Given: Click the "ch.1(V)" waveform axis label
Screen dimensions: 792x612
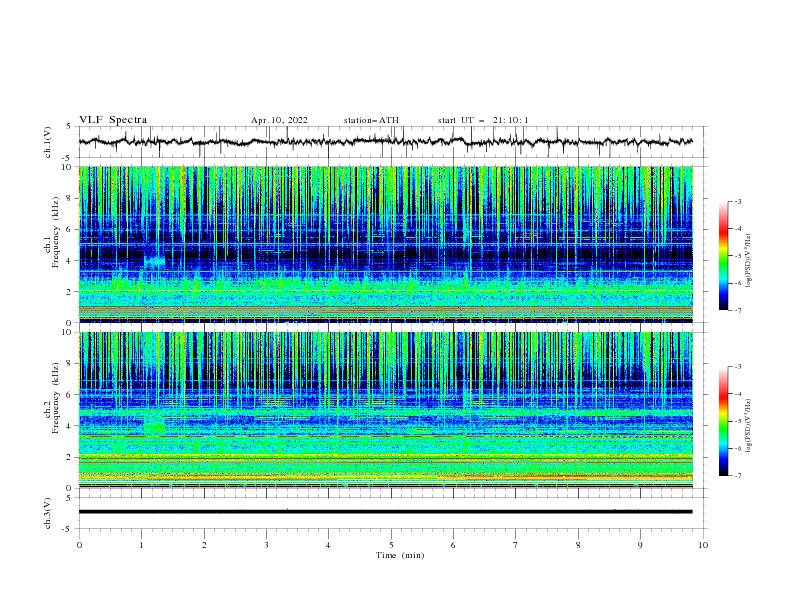Looking at the screenshot, I should 48,142.
